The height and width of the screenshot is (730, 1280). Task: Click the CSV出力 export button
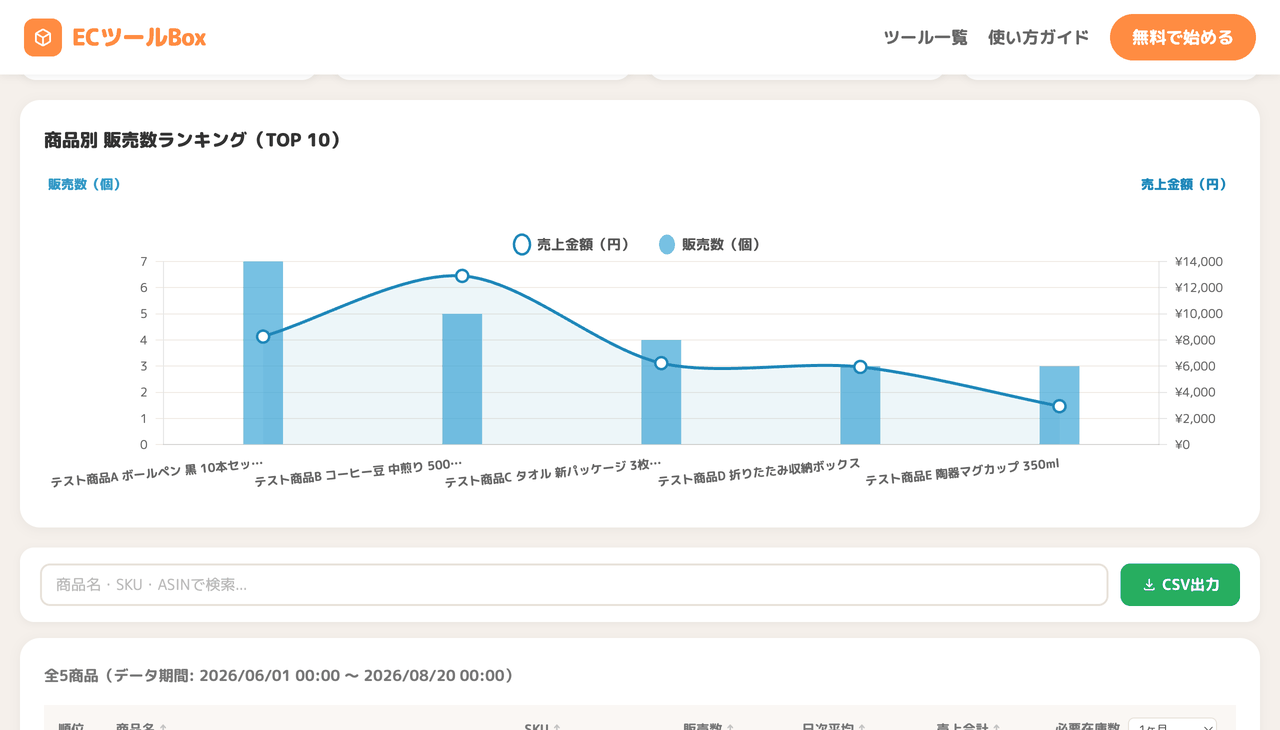coord(1180,585)
